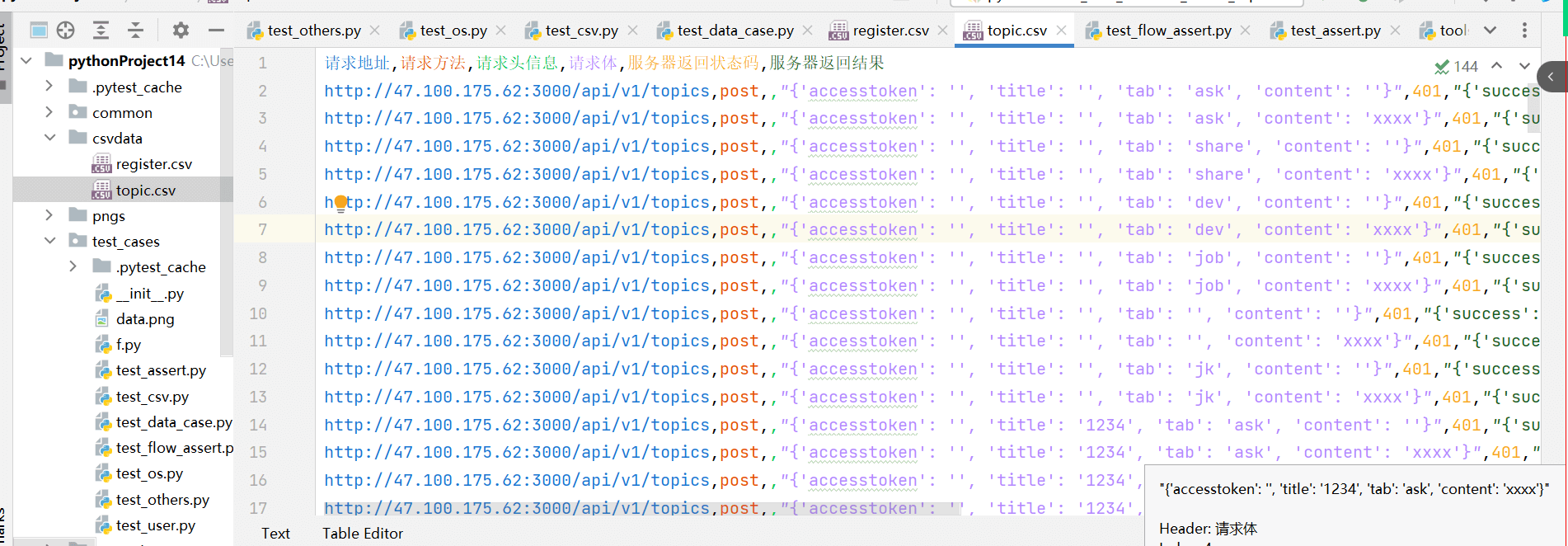Screen dimensions: 1568x546
Task: Open project panel settings gear
Action: [181, 31]
